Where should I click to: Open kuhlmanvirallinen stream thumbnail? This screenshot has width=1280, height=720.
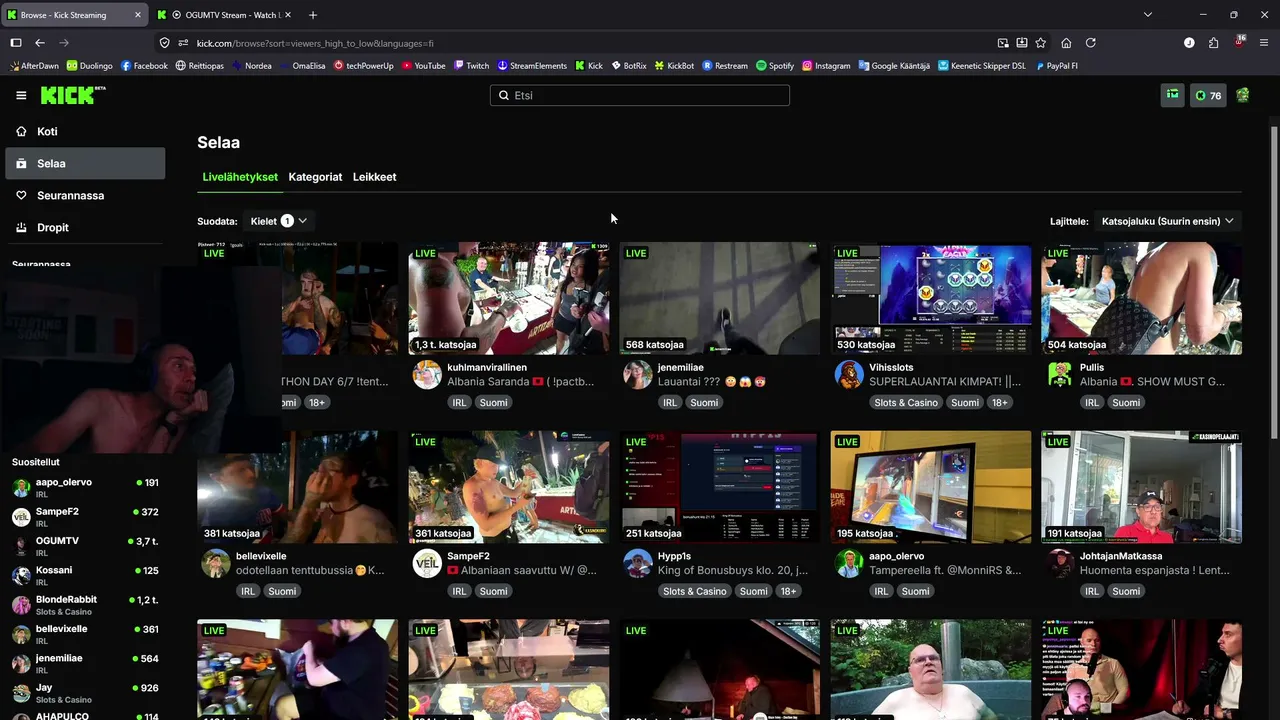coord(509,298)
